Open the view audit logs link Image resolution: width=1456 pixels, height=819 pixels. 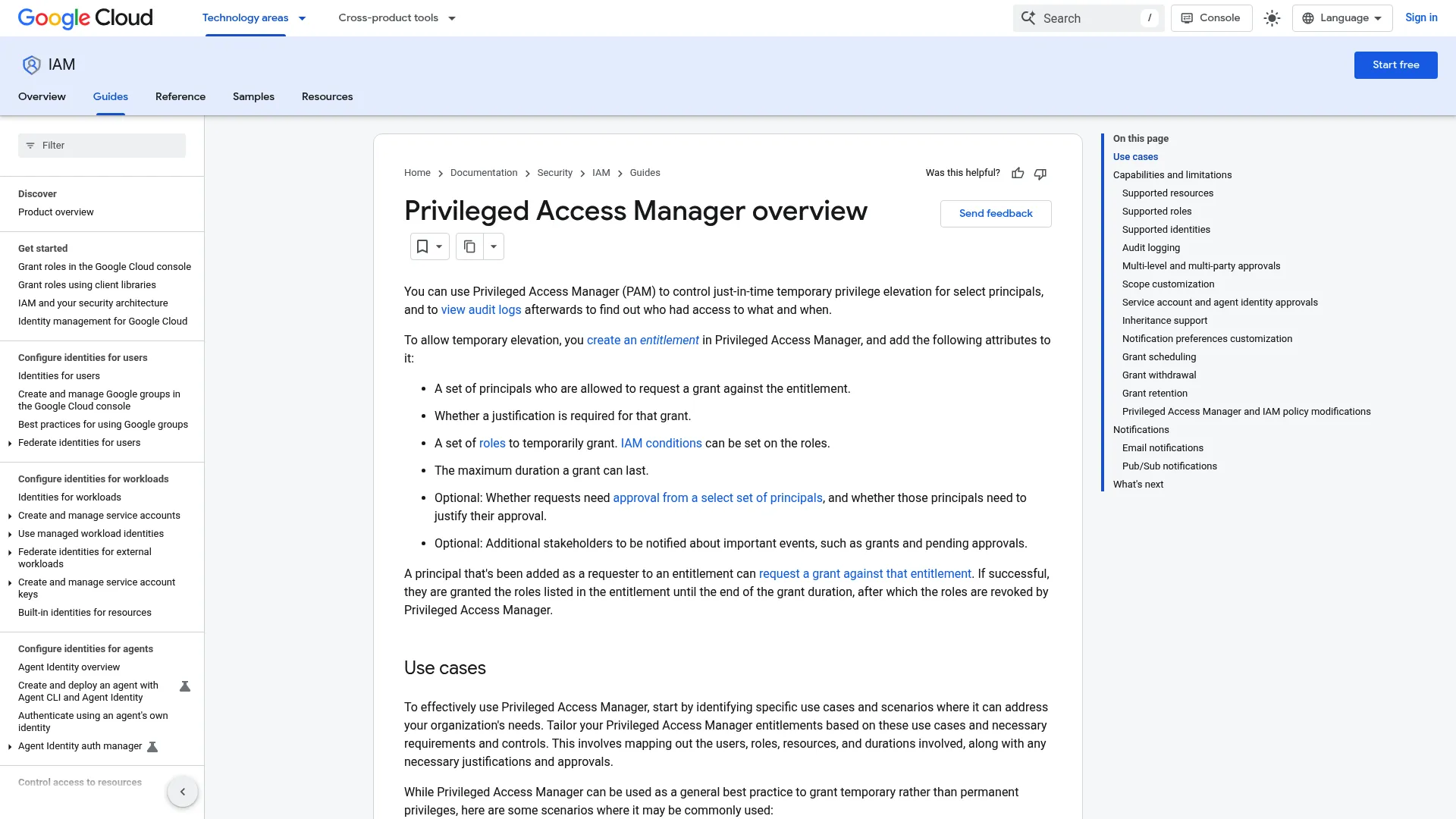click(x=481, y=310)
